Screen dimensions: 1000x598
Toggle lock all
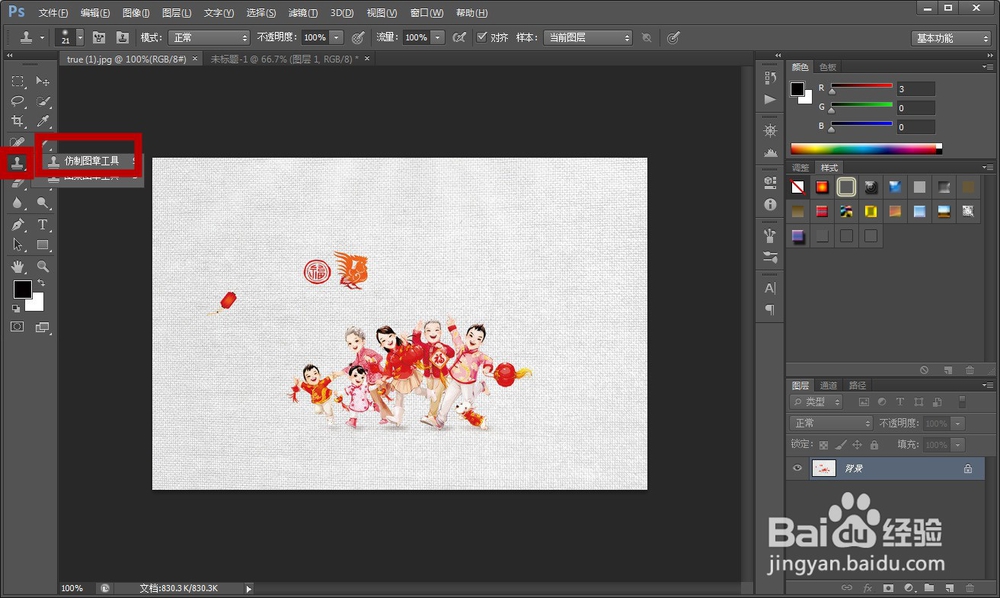[x=874, y=445]
